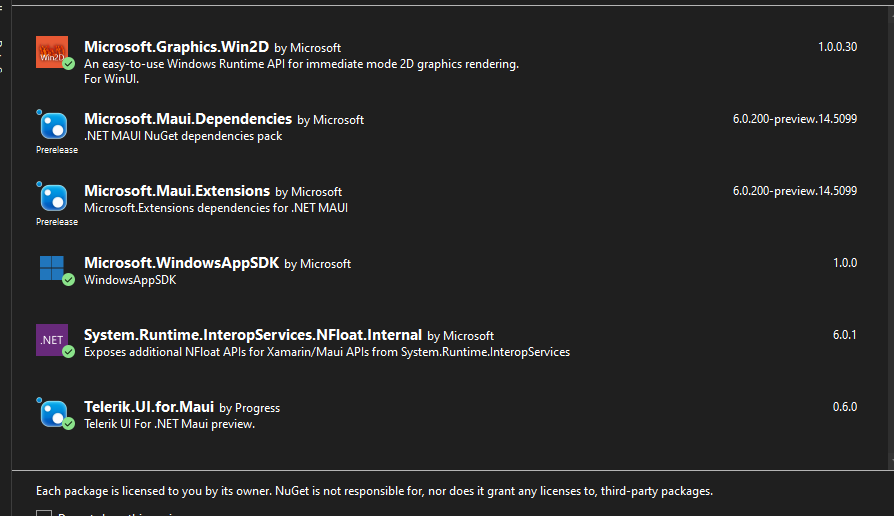The image size is (894, 516).
Task: Click the Microsoft.Maui.Extensions NuGet icon
Action: 52,198
